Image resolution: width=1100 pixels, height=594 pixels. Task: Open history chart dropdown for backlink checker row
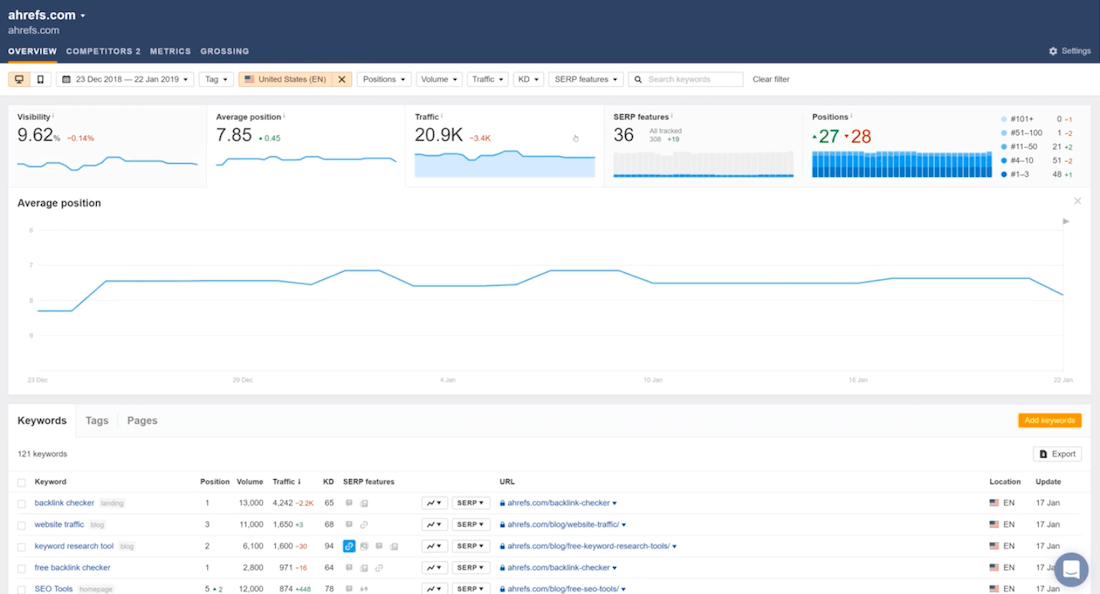coord(434,503)
